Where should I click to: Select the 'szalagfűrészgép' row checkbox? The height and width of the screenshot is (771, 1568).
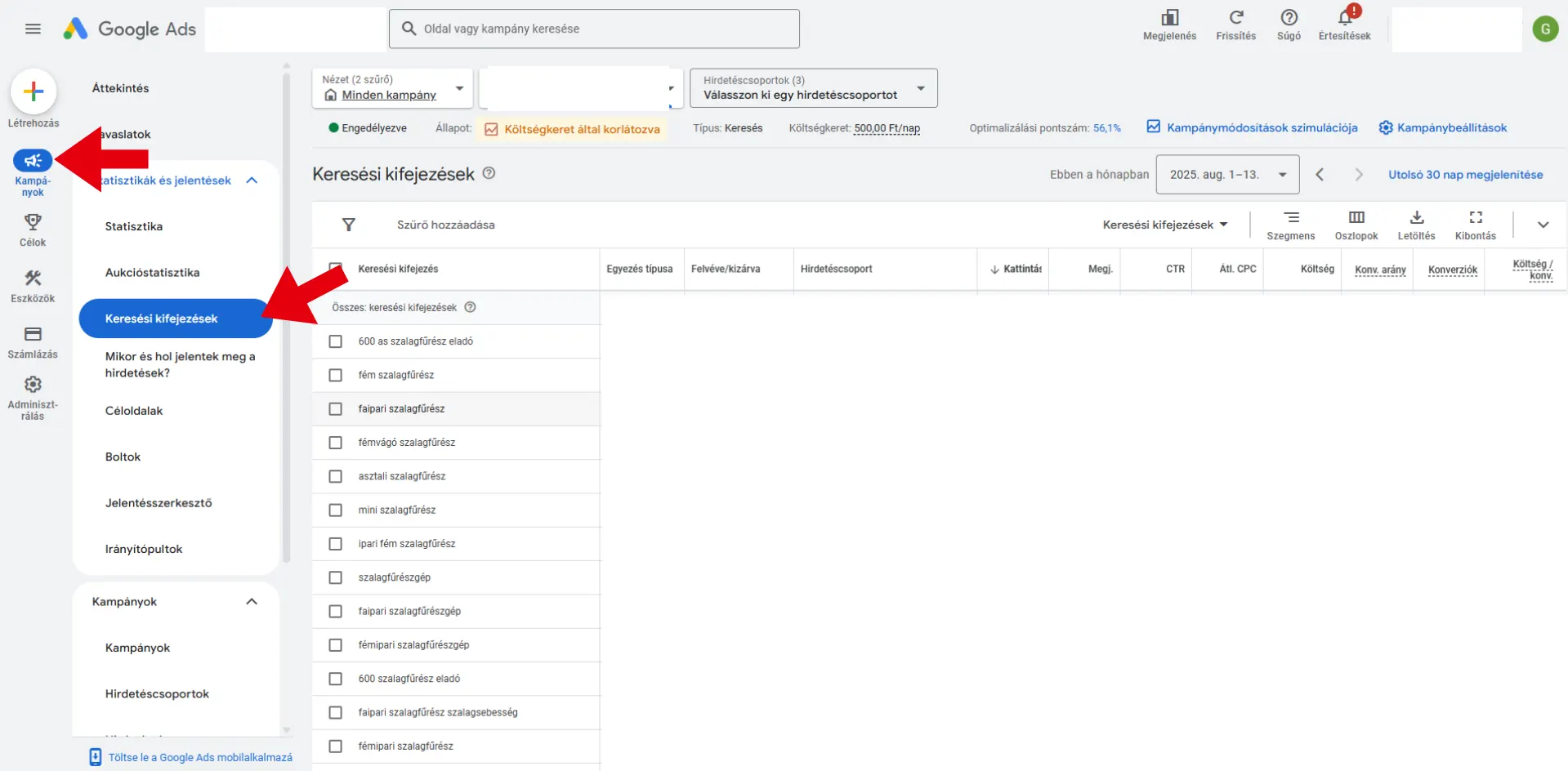coord(335,577)
